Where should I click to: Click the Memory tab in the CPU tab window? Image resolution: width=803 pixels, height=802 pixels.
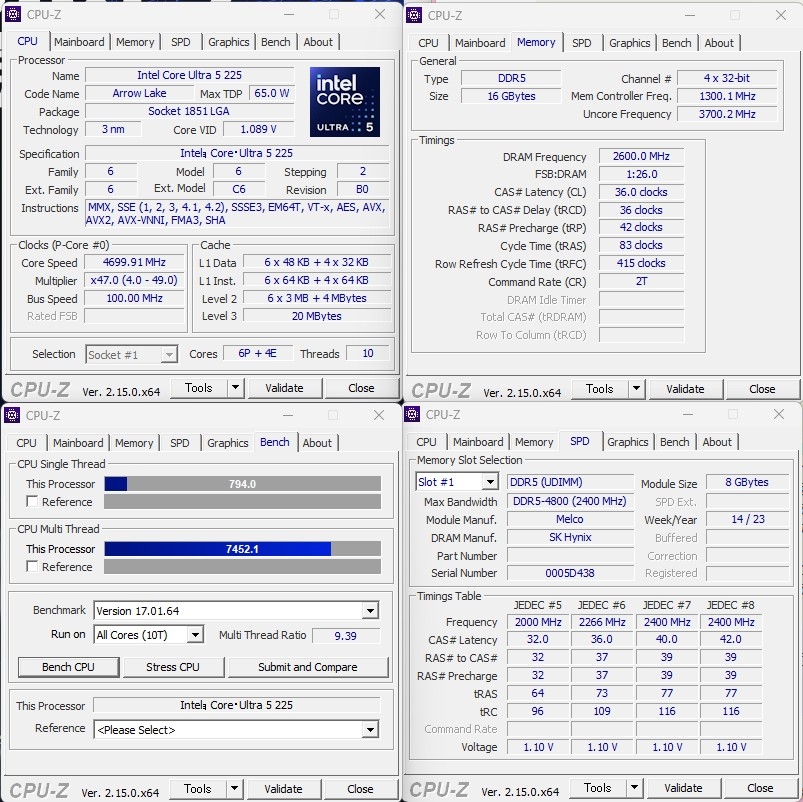tap(135, 42)
